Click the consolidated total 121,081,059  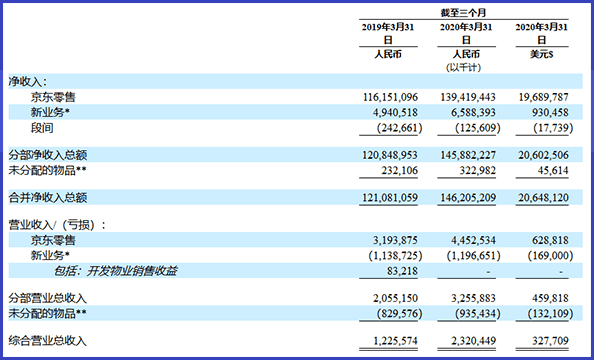[390, 197]
